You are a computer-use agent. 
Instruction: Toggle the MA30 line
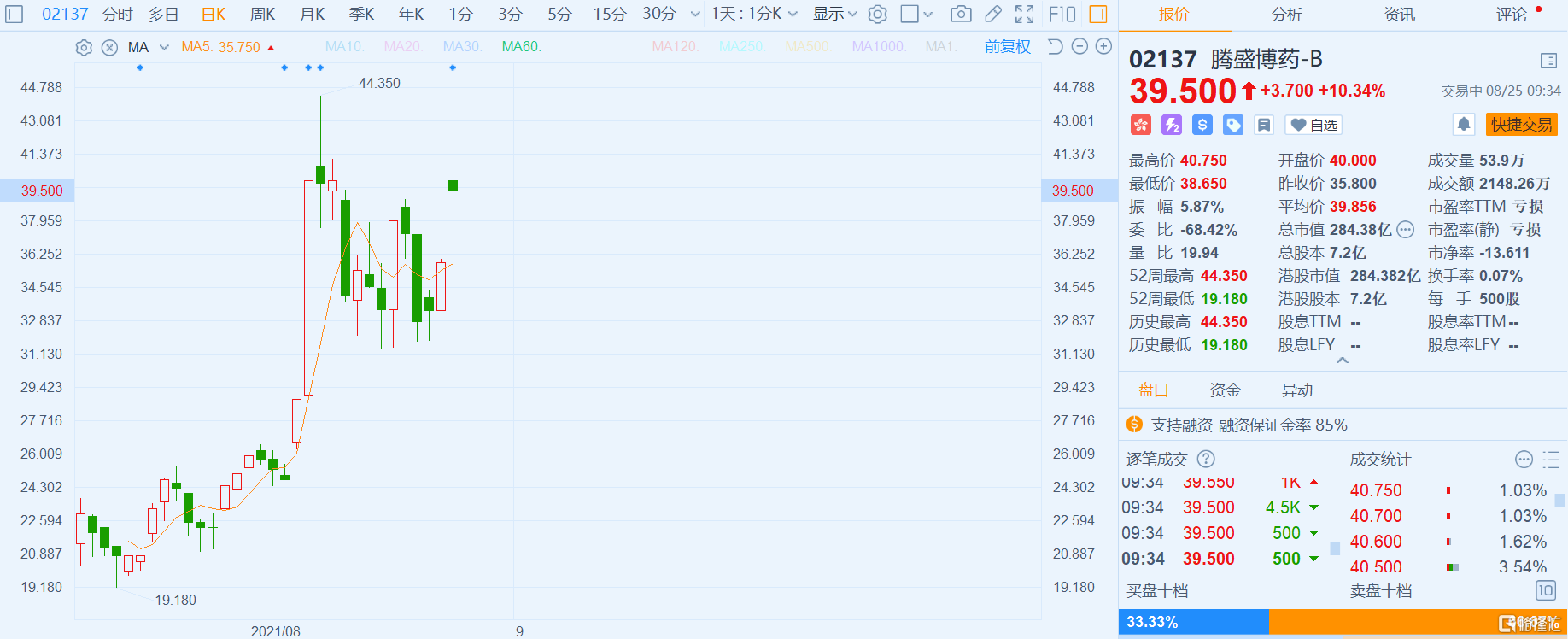[462, 46]
